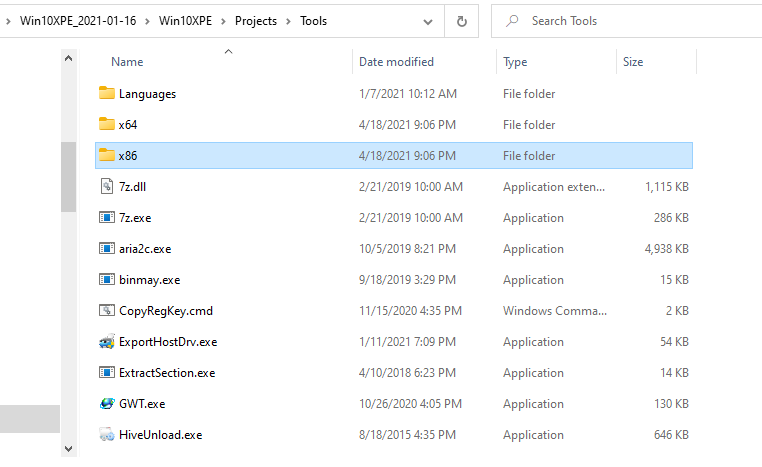Click the navigation pane scroll up arrow

[x=69, y=58]
